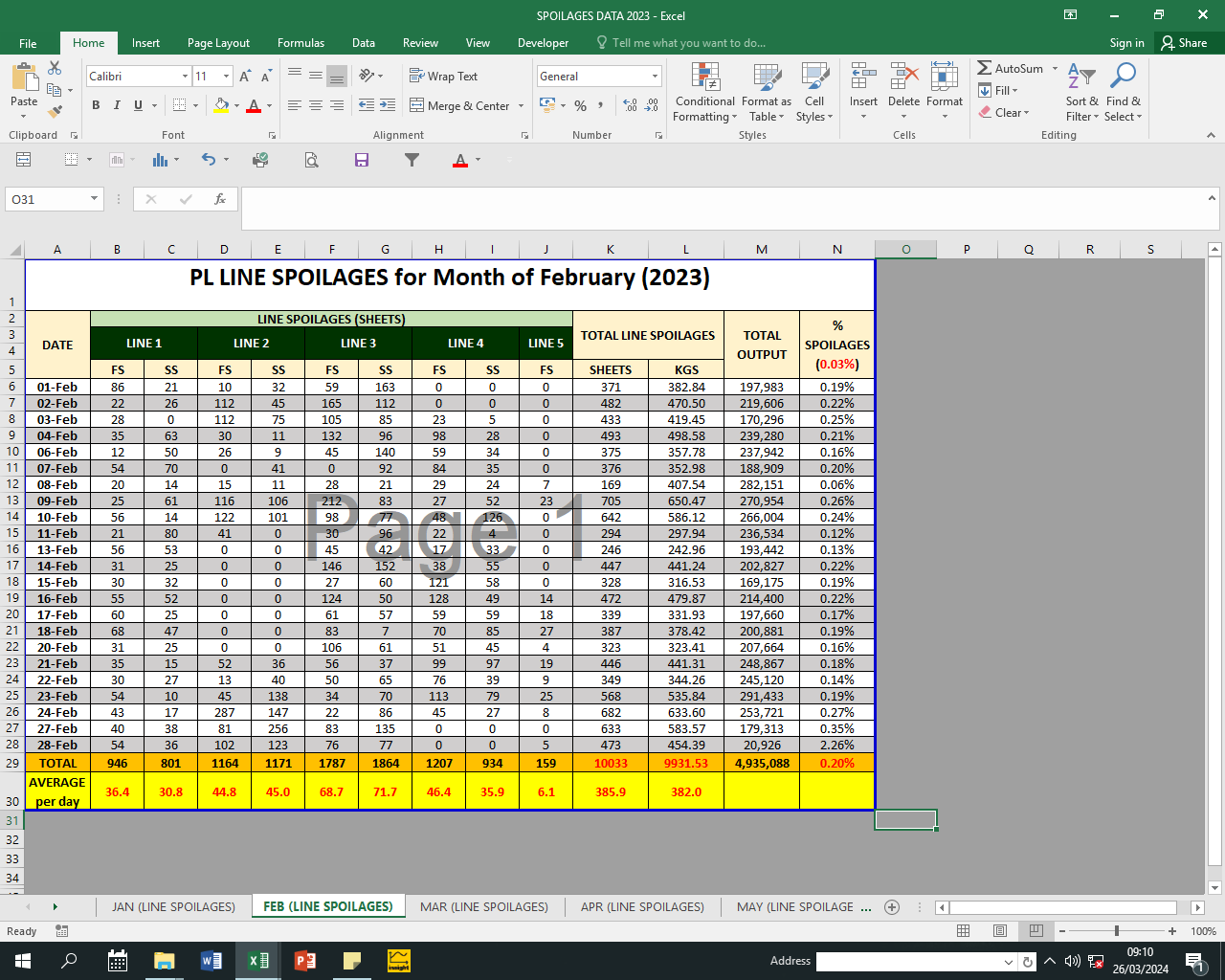Image resolution: width=1225 pixels, height=980 pixels.
Task: Switch to Page Break Preview in status bar
Action: pyautogui.click(x=1036, y=931)
